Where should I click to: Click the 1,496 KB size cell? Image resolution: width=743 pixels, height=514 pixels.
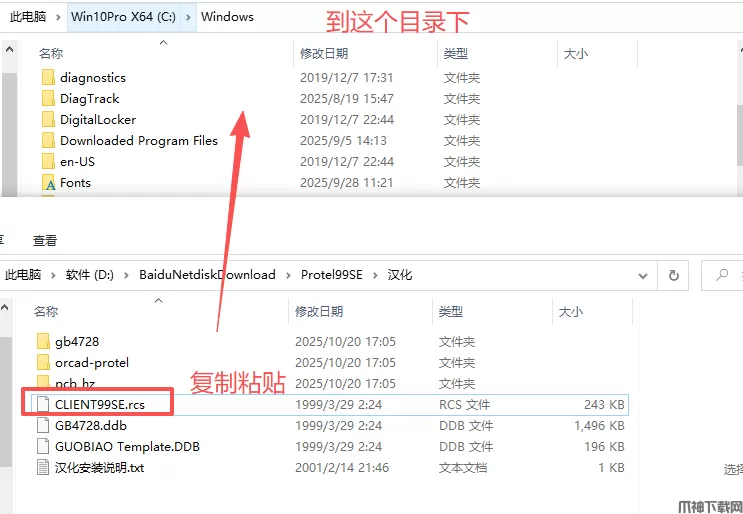(x=599, y=425)
